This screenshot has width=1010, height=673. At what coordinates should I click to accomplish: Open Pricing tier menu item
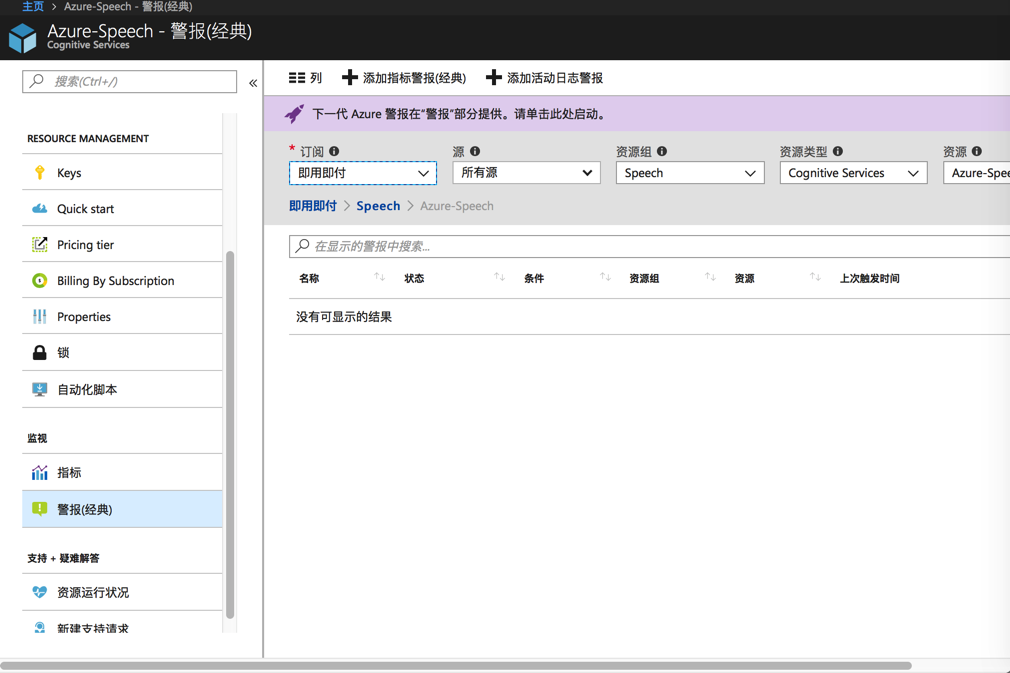pos(122,245)
